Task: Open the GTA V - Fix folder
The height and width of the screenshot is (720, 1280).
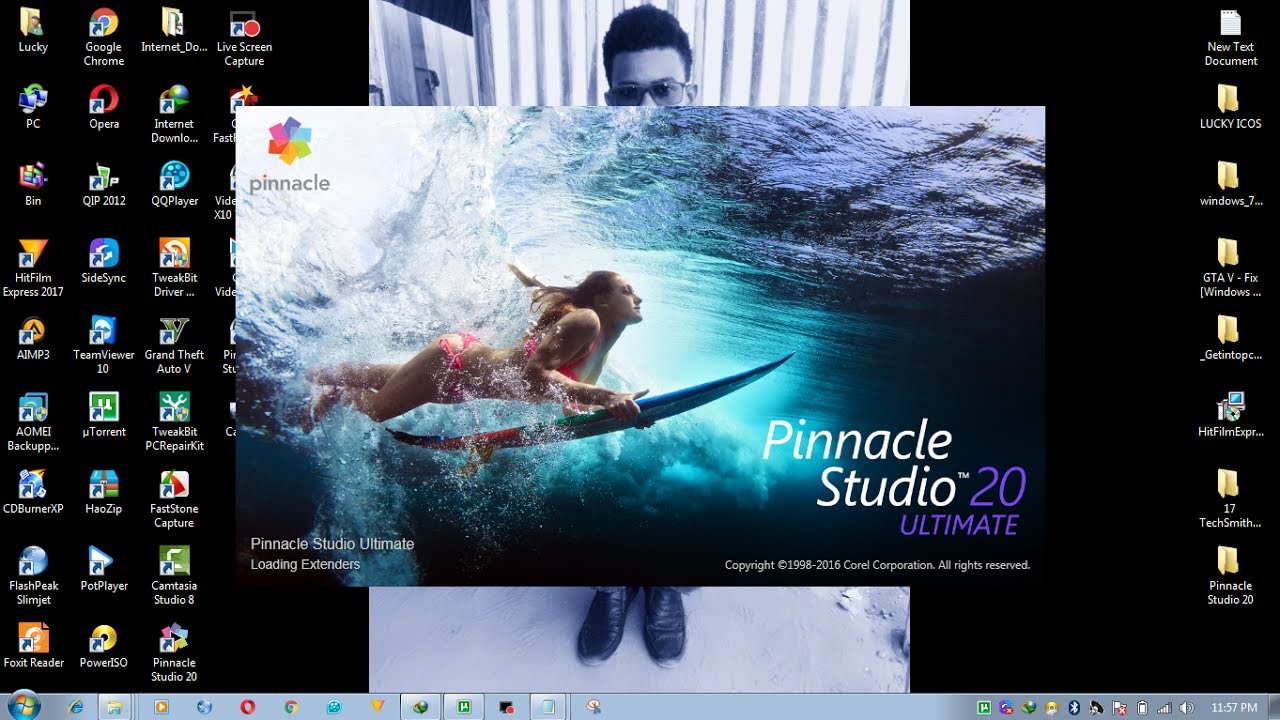Action: tap(1230, 268)
